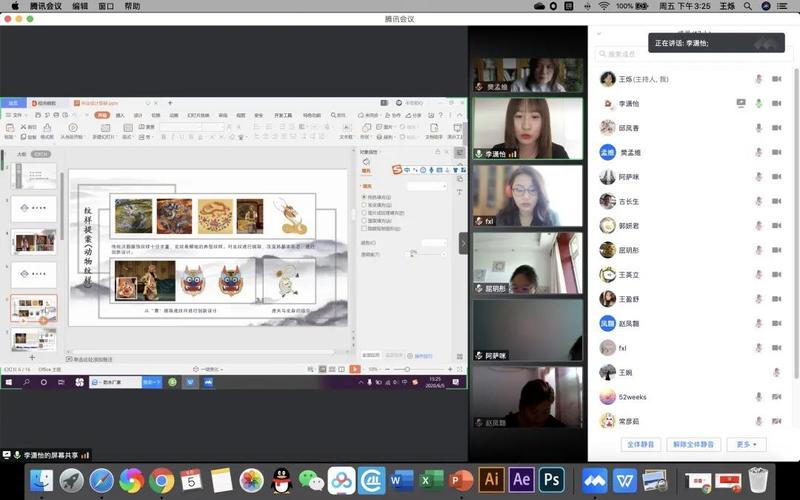Collapse the side video strip arrow
This screenshot has height=500, width=800.
click(463, 243)
